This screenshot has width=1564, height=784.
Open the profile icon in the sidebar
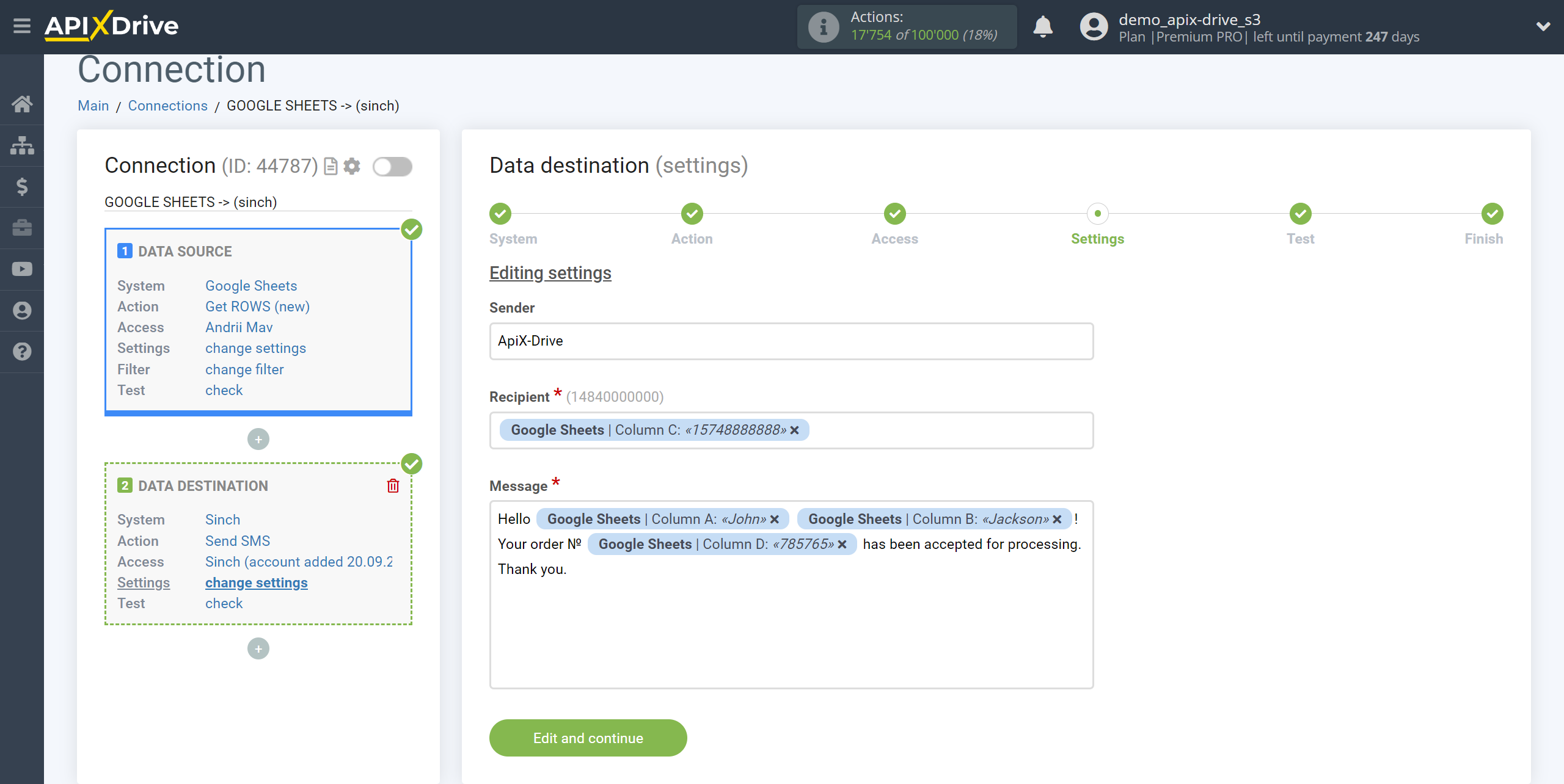22,311
